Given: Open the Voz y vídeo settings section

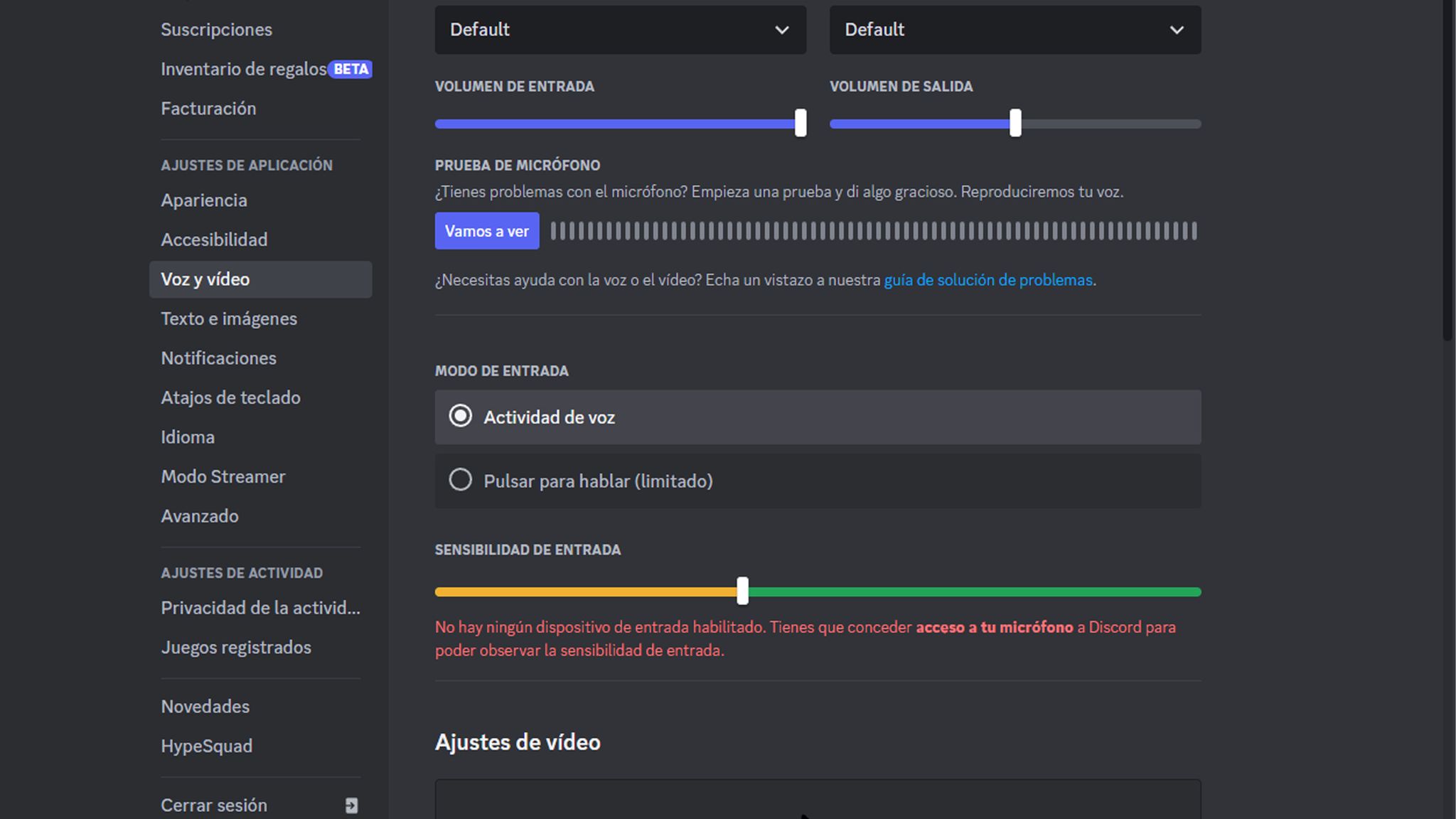Looking at the screenshot, I should tap(205, 279).
